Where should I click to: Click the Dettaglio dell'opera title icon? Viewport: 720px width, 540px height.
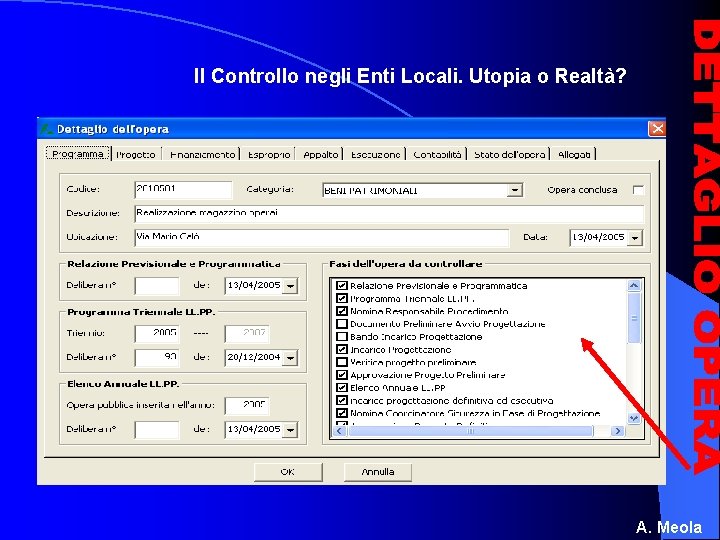46,129
